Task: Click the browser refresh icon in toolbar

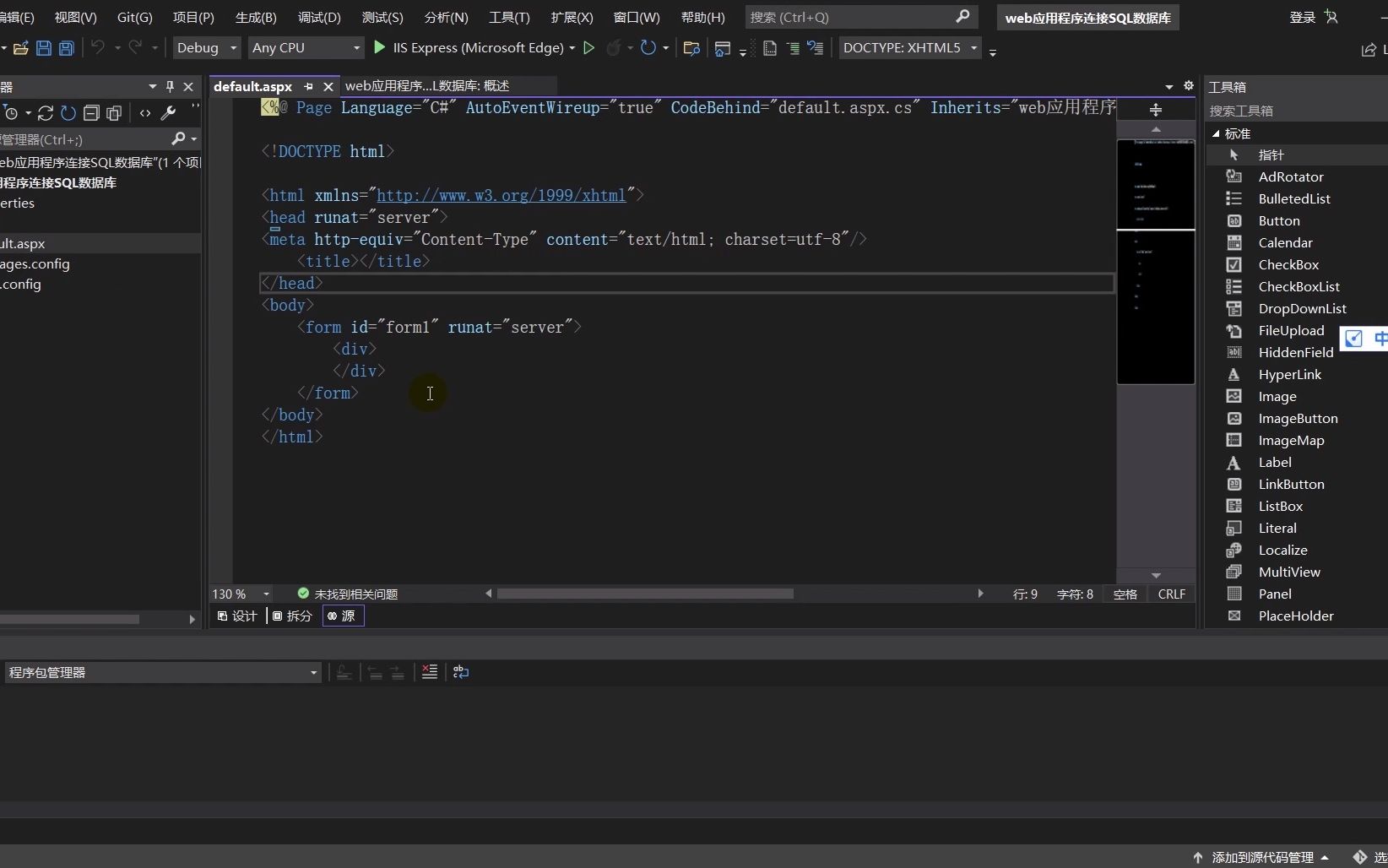Action: click(648, 48)
